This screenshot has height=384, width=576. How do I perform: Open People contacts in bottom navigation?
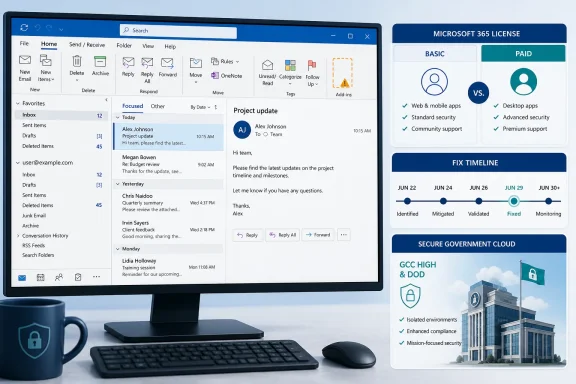coord(59,277)
